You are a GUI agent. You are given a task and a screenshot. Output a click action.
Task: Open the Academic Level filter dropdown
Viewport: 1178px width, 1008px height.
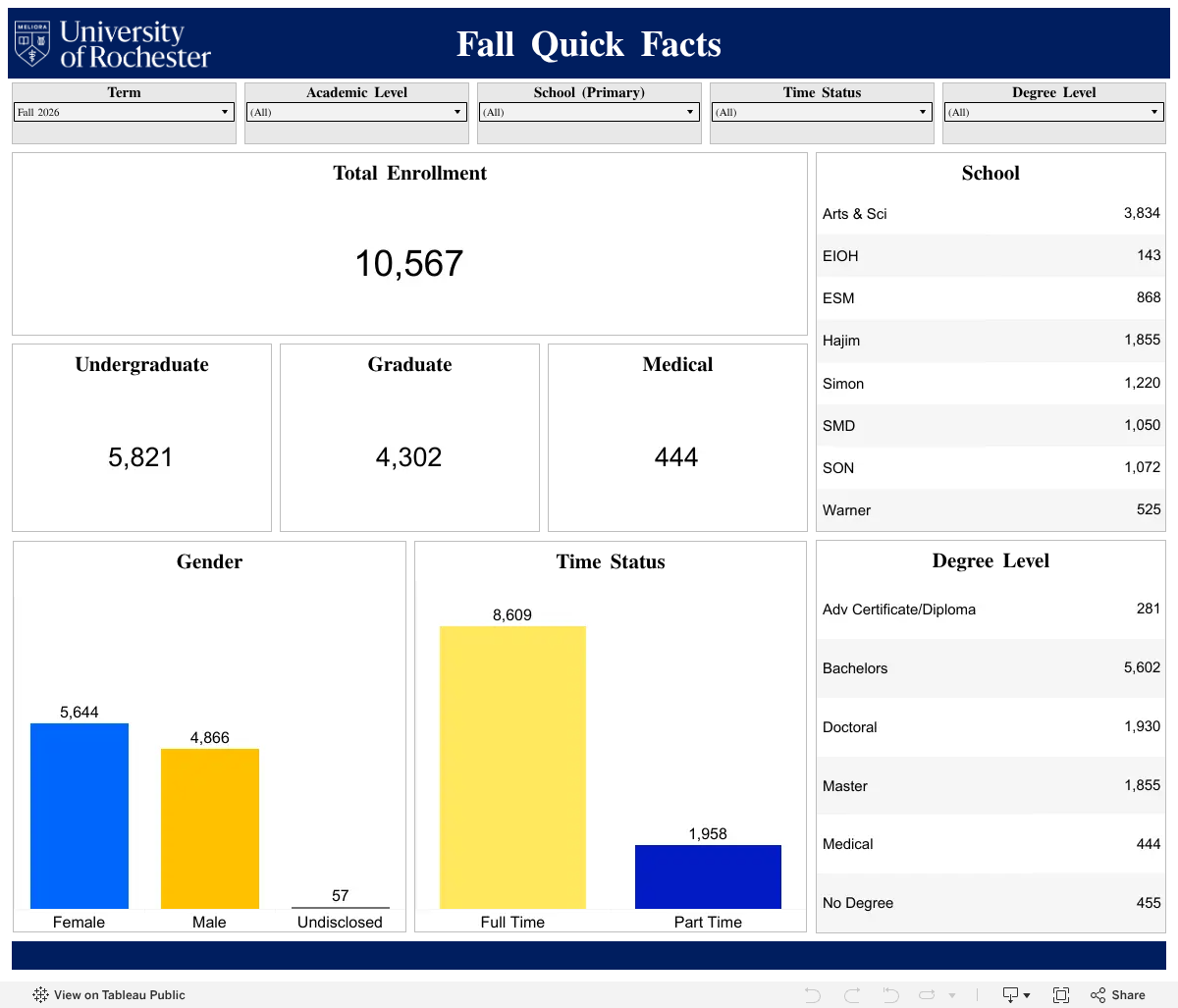[356, 112]
